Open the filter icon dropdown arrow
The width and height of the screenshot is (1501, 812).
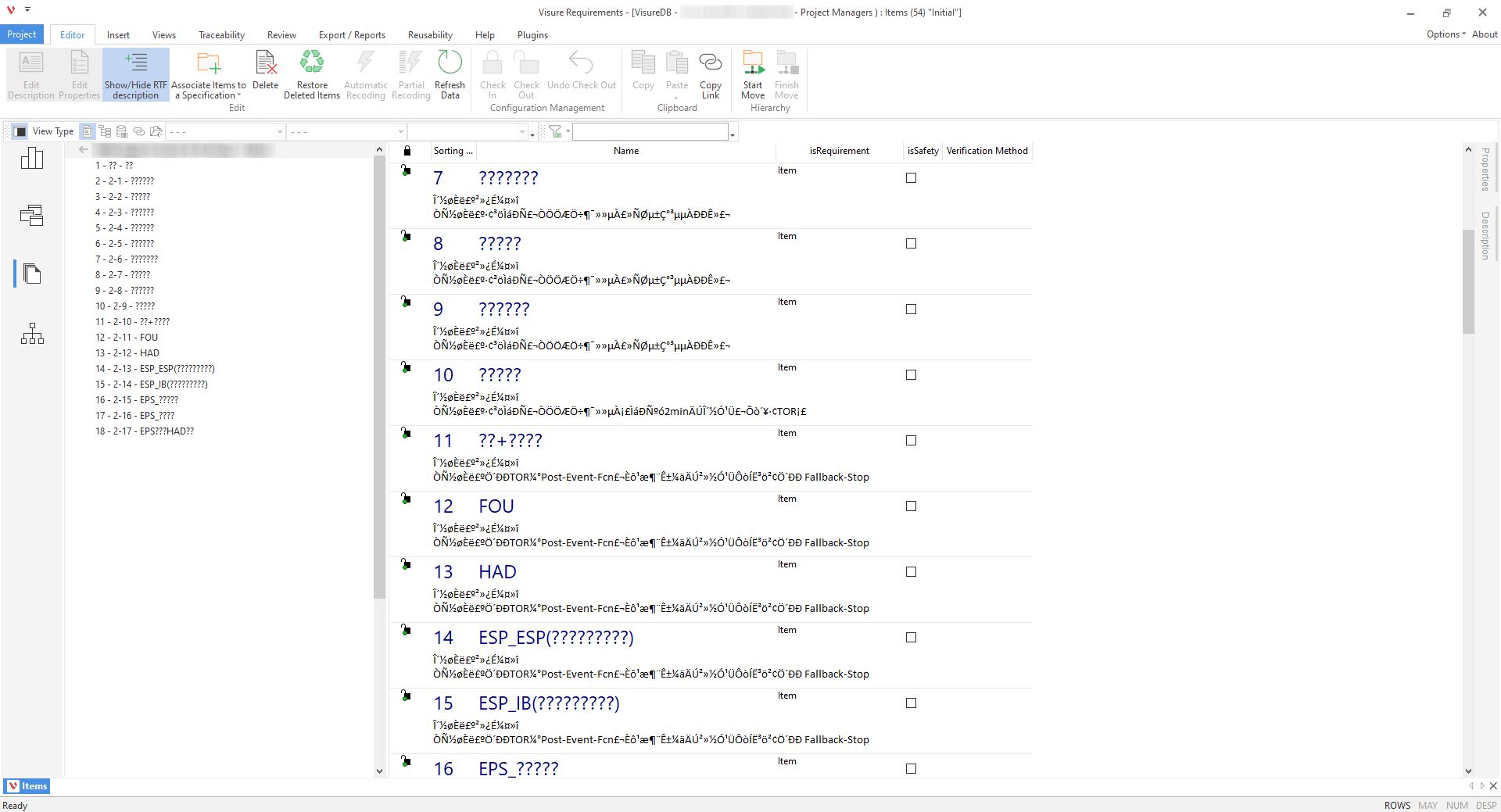(568, 131)
